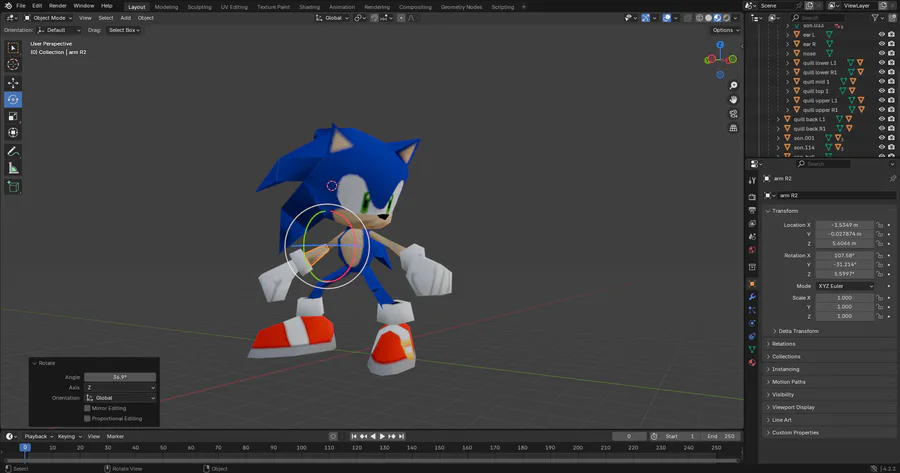Activate the Move tool

[13, 83]
